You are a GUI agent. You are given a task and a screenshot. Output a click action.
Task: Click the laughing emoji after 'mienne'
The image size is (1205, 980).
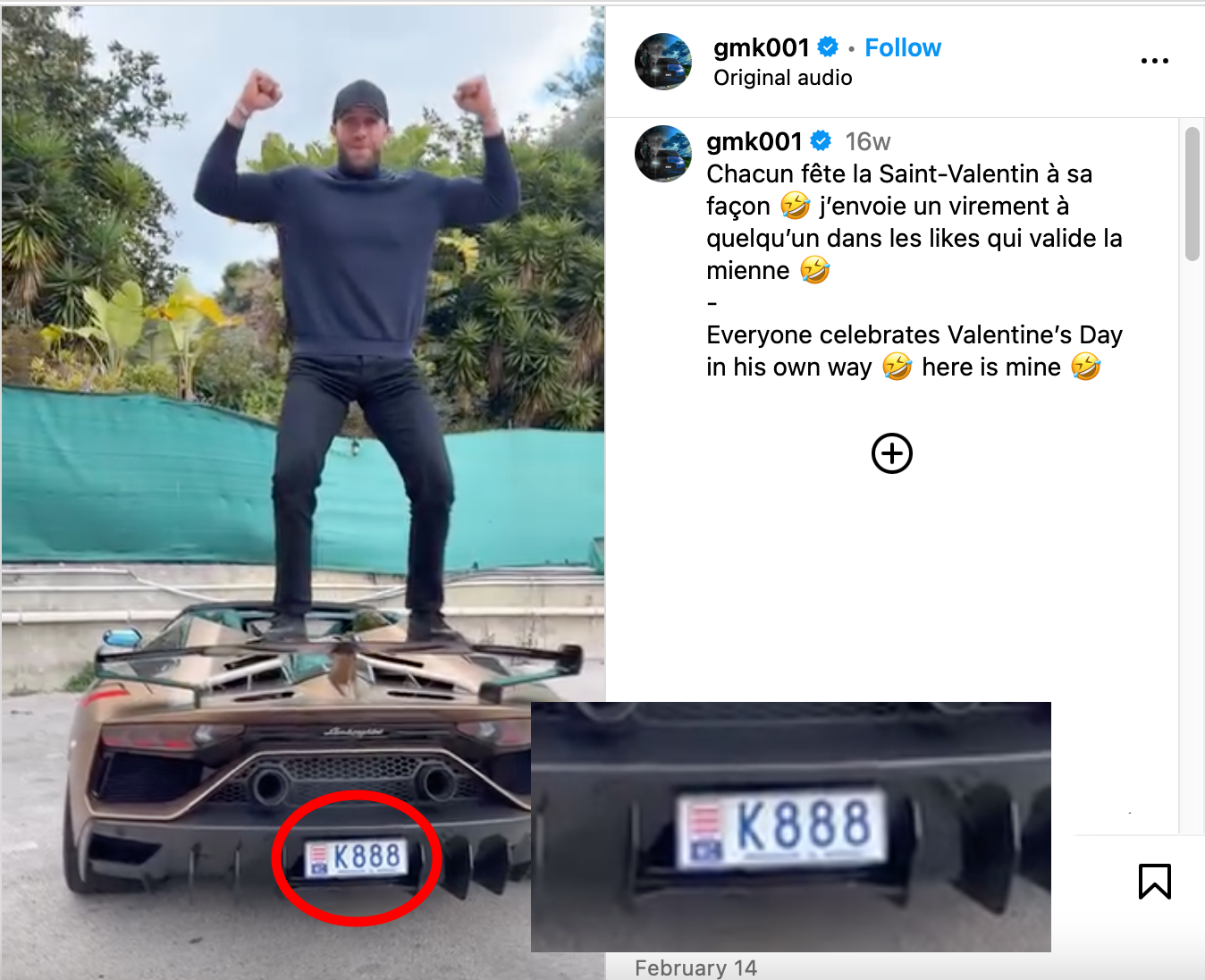(814, 269)
